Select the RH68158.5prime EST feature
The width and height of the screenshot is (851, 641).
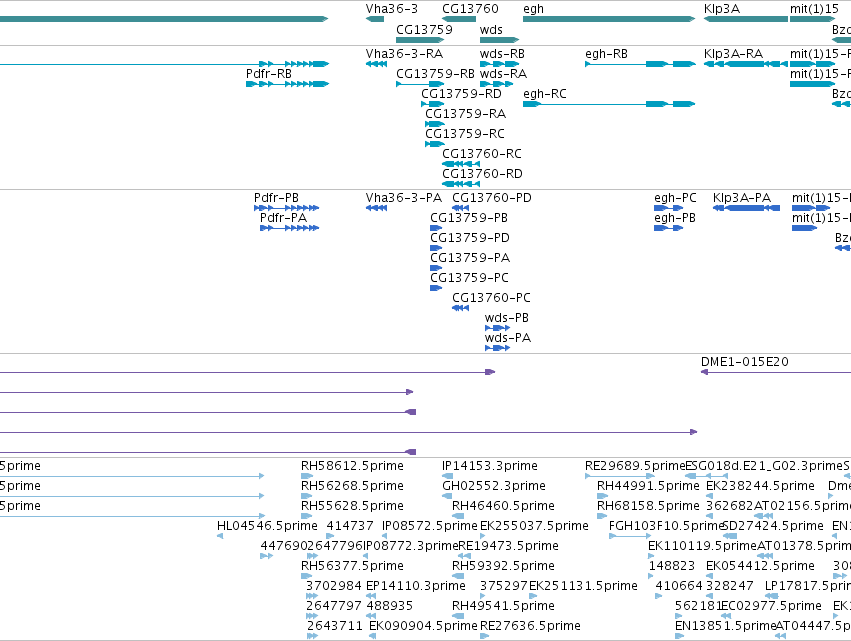pyautogui.click(x=602, y=516)
